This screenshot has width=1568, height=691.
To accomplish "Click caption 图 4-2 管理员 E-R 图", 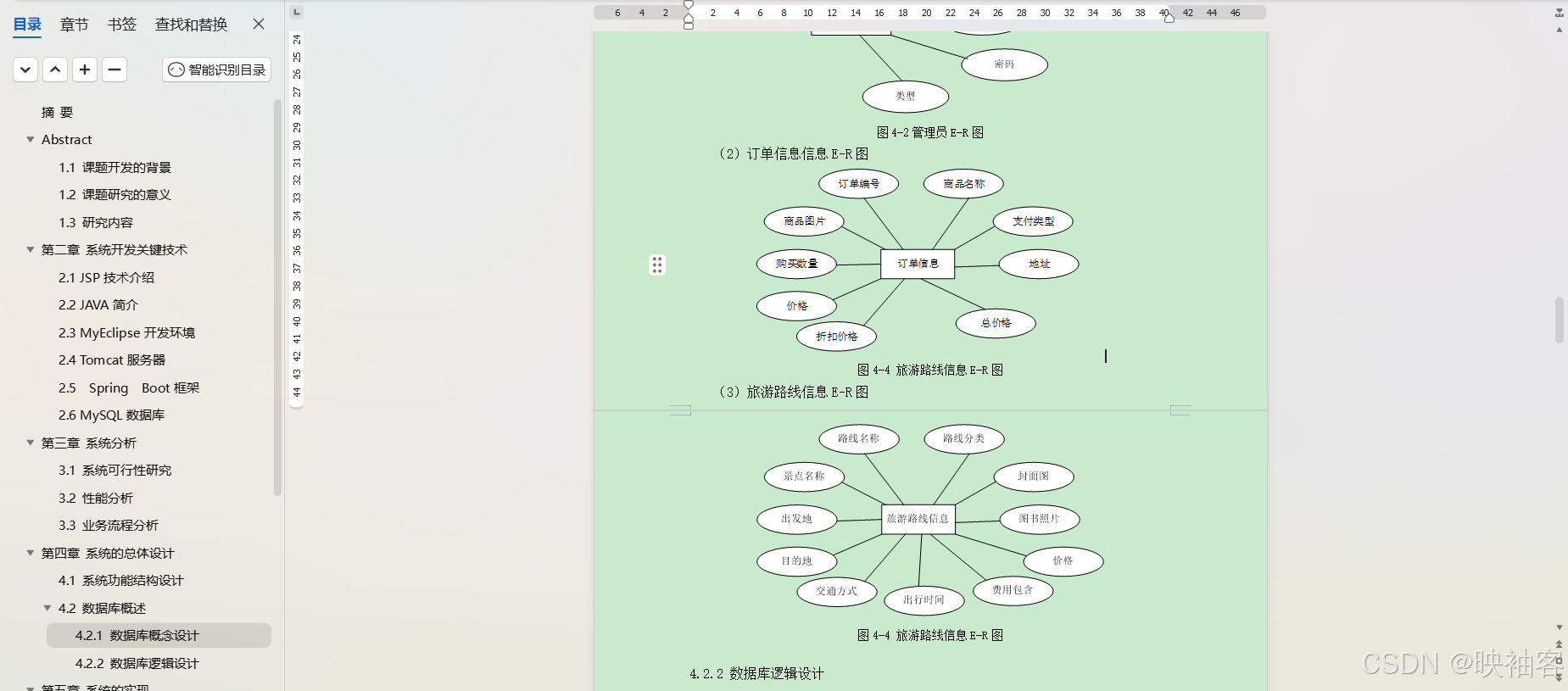I will (x=929, y=132).
